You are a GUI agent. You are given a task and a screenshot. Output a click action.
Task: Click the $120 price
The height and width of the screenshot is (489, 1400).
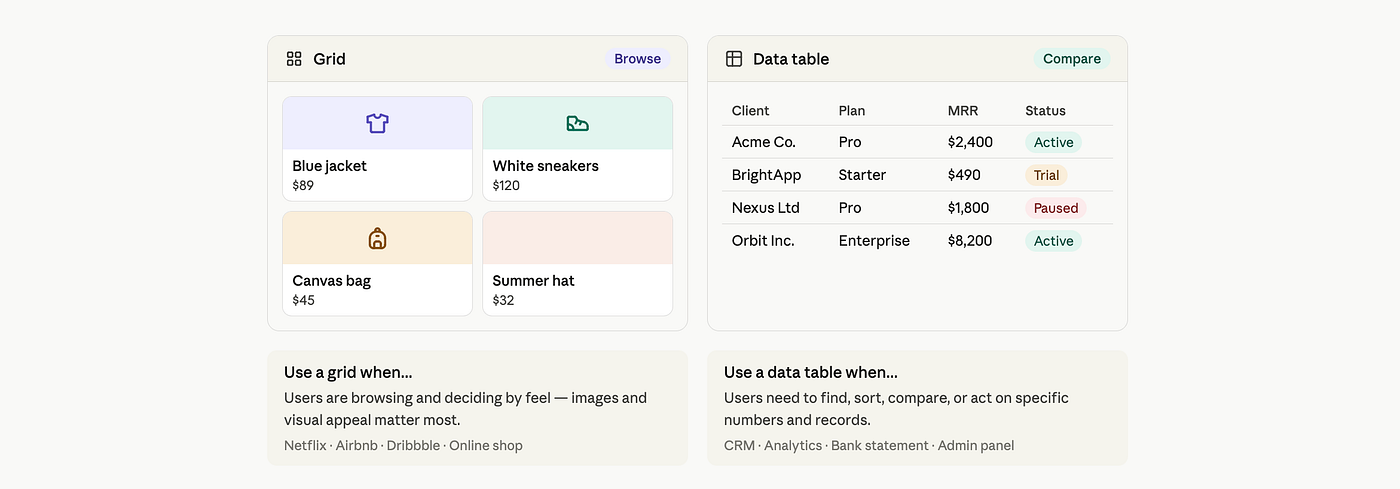pyautogui.click(x=506, y=186)
